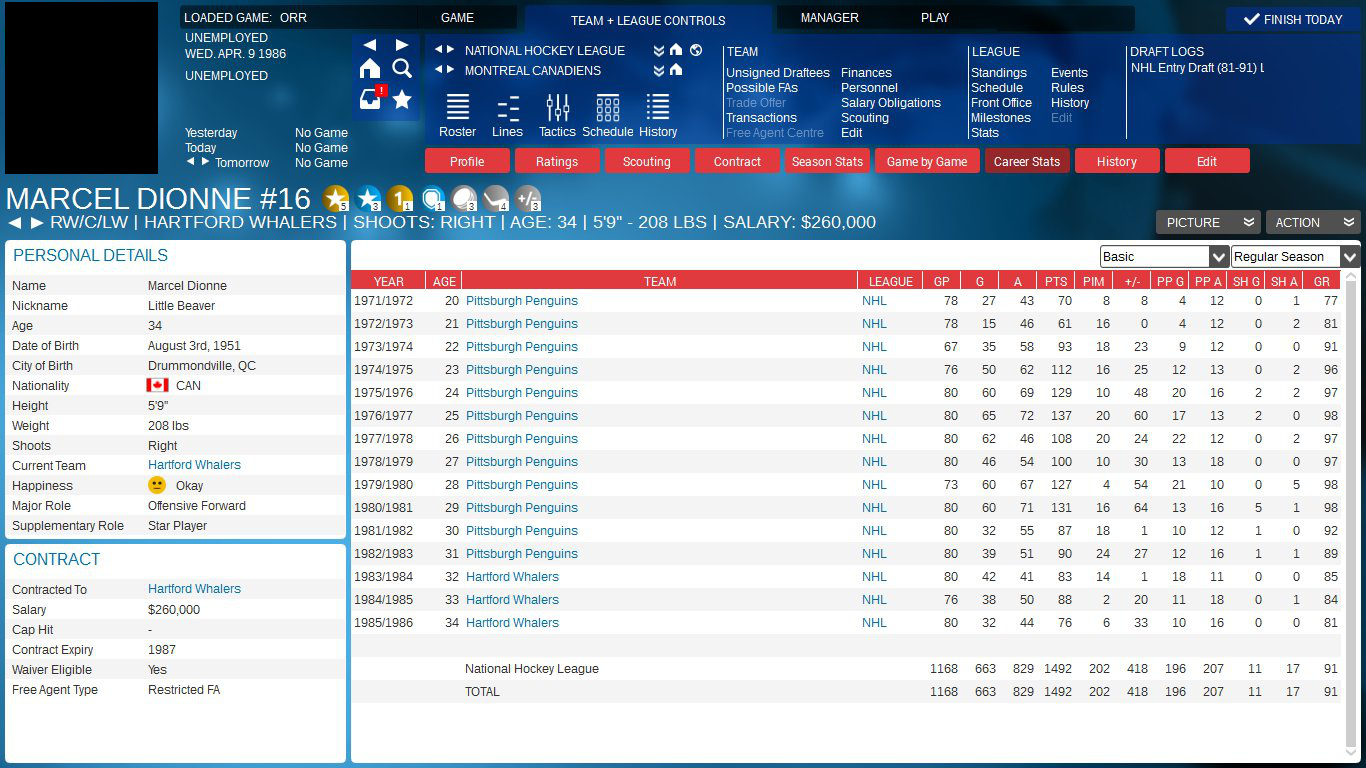Open the Regular Season dropdown
The height and width of the screenshot is (768, 1366).
click(x=1296, y=256)
